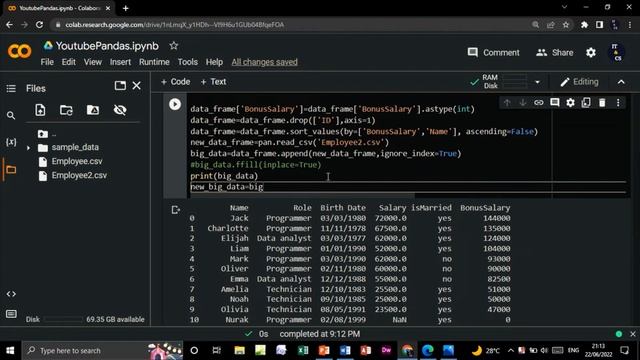
Task: Star the YoutubePandas notebook
Action: click(173, 46)
